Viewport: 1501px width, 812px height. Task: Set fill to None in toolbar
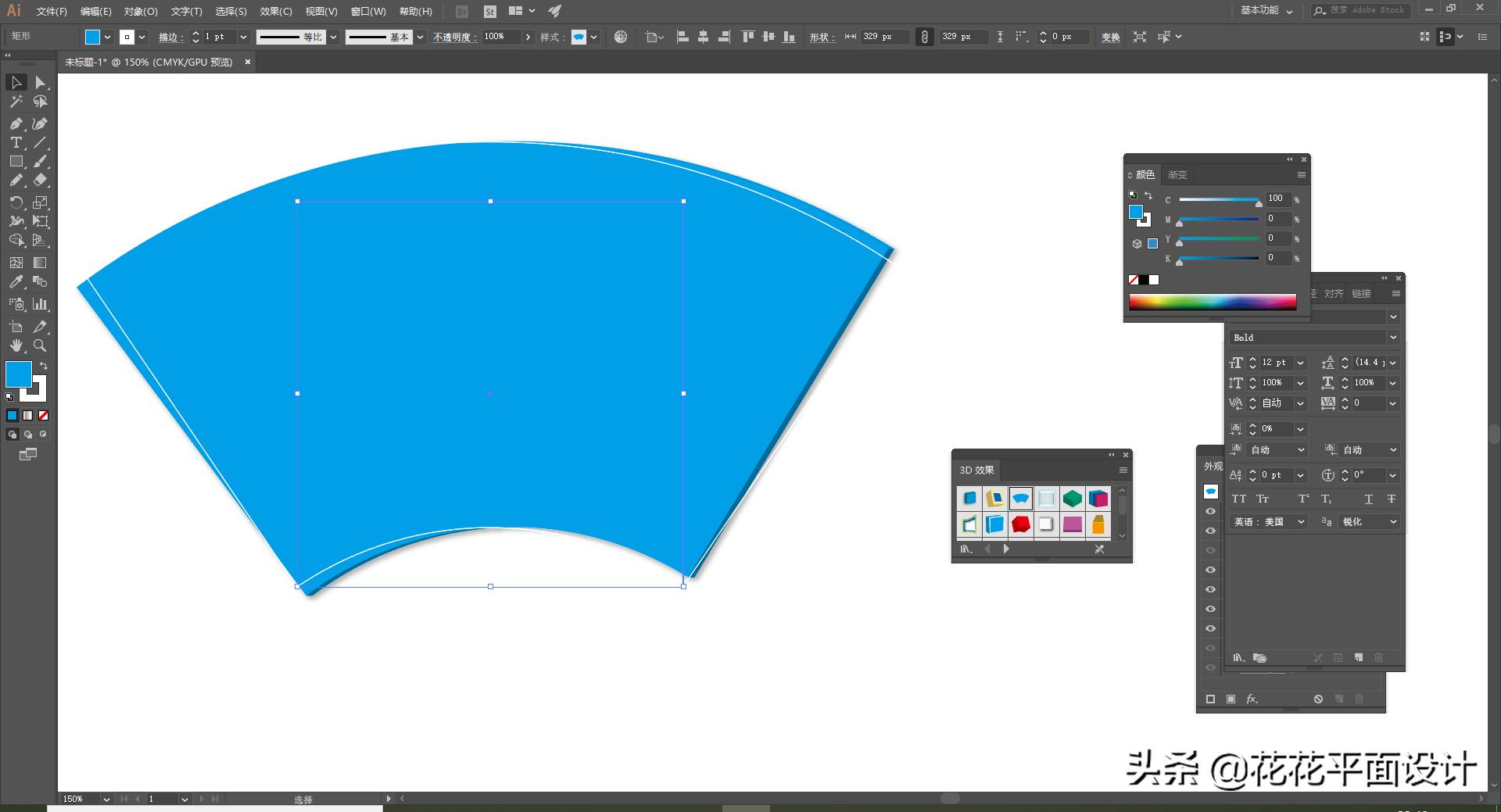coord(44,416)
